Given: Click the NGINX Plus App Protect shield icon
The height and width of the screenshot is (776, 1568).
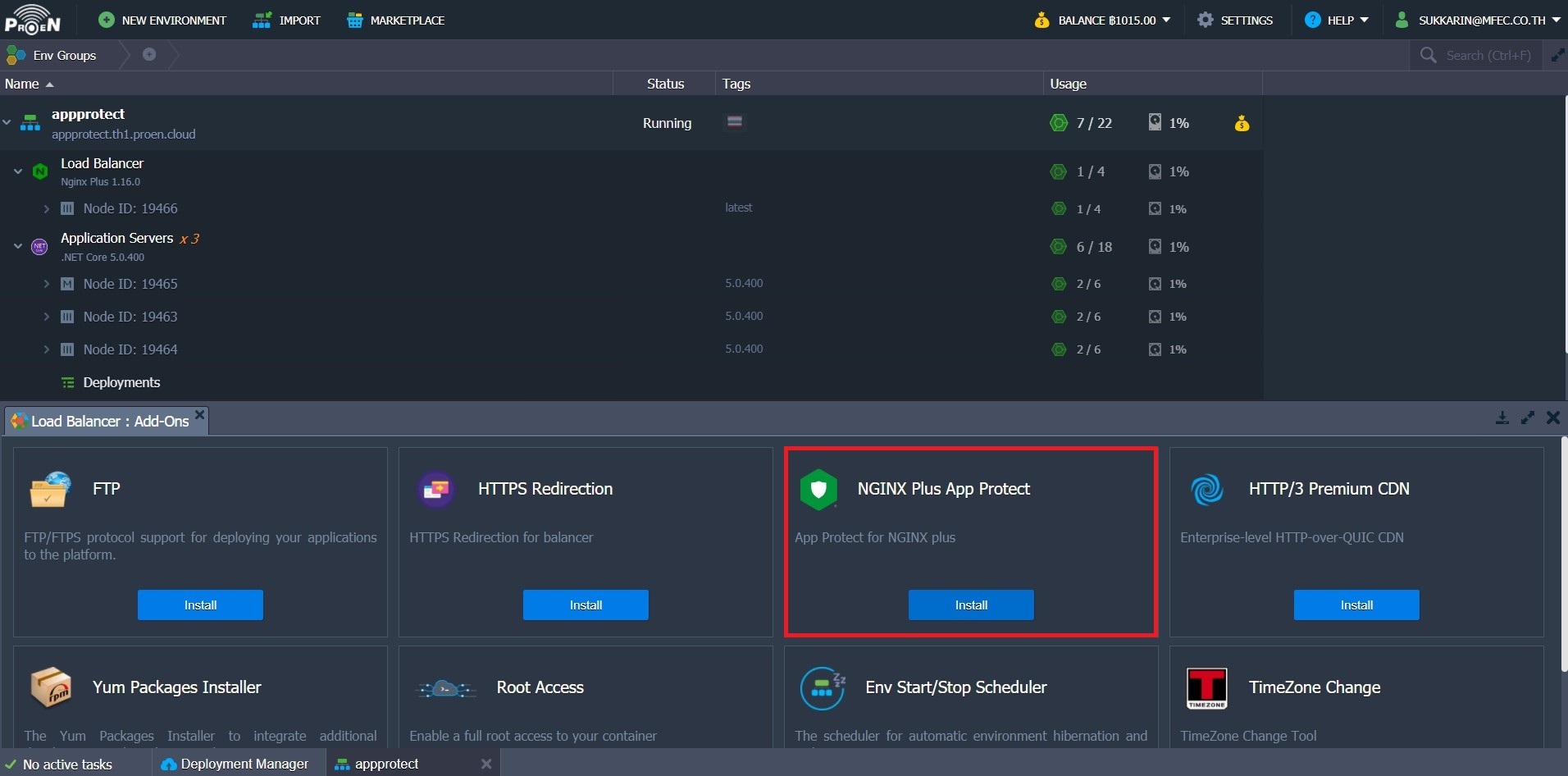Looking at the screenshot, I should (x=818, y=490).
